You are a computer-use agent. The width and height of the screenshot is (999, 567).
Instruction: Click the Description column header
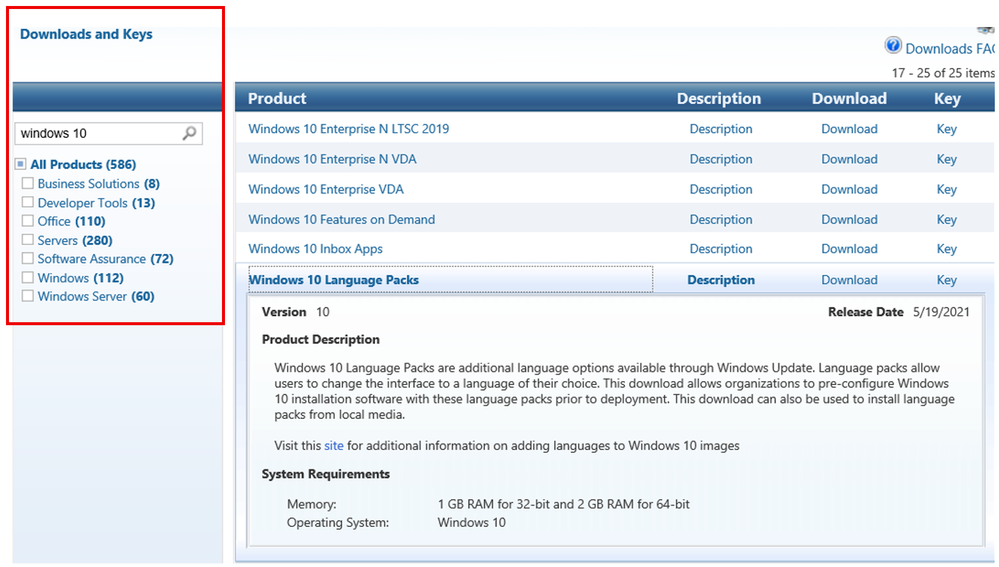[x=719, y=98]
